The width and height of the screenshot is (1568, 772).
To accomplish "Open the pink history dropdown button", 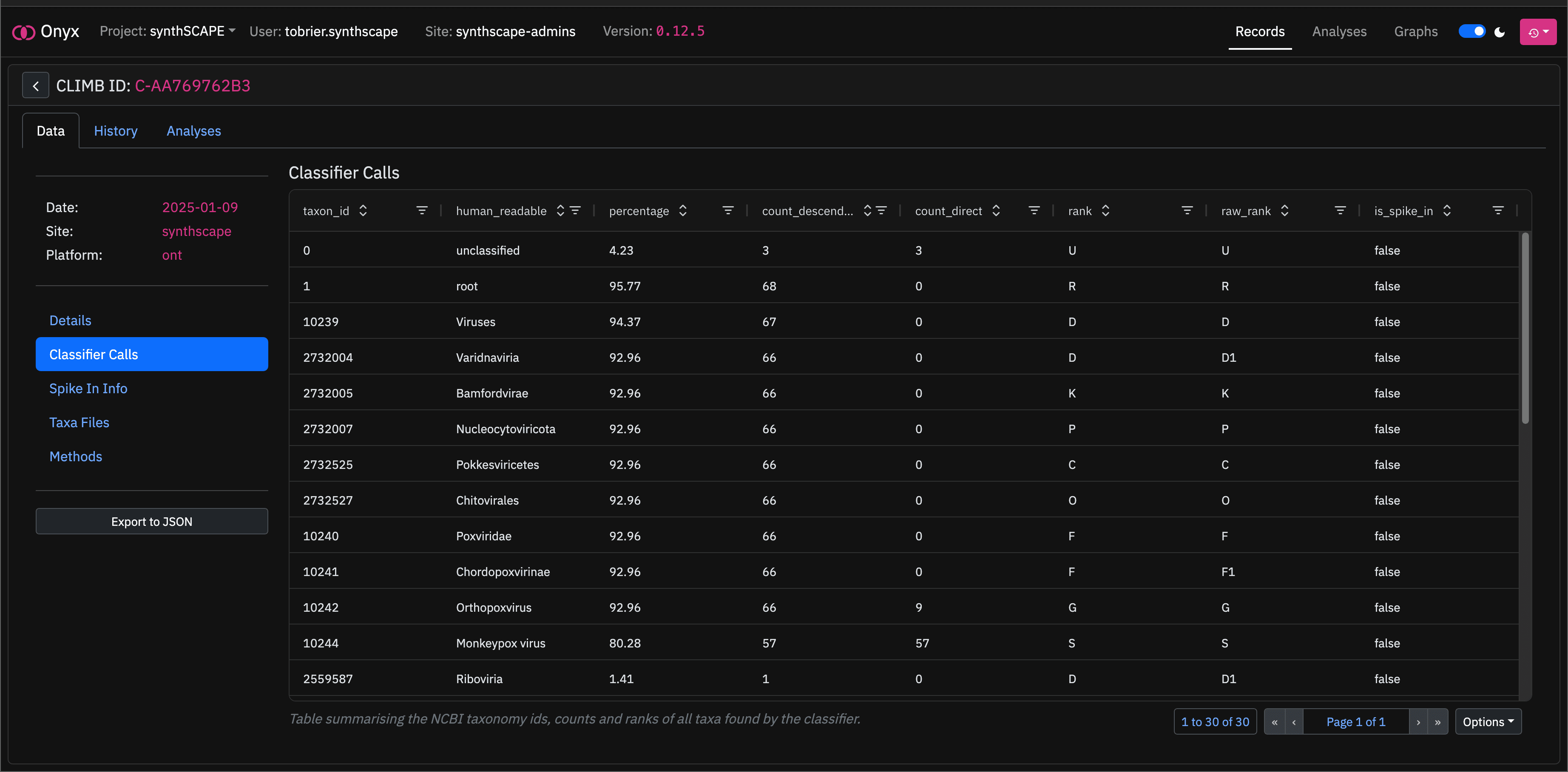I will [1537, 31].
